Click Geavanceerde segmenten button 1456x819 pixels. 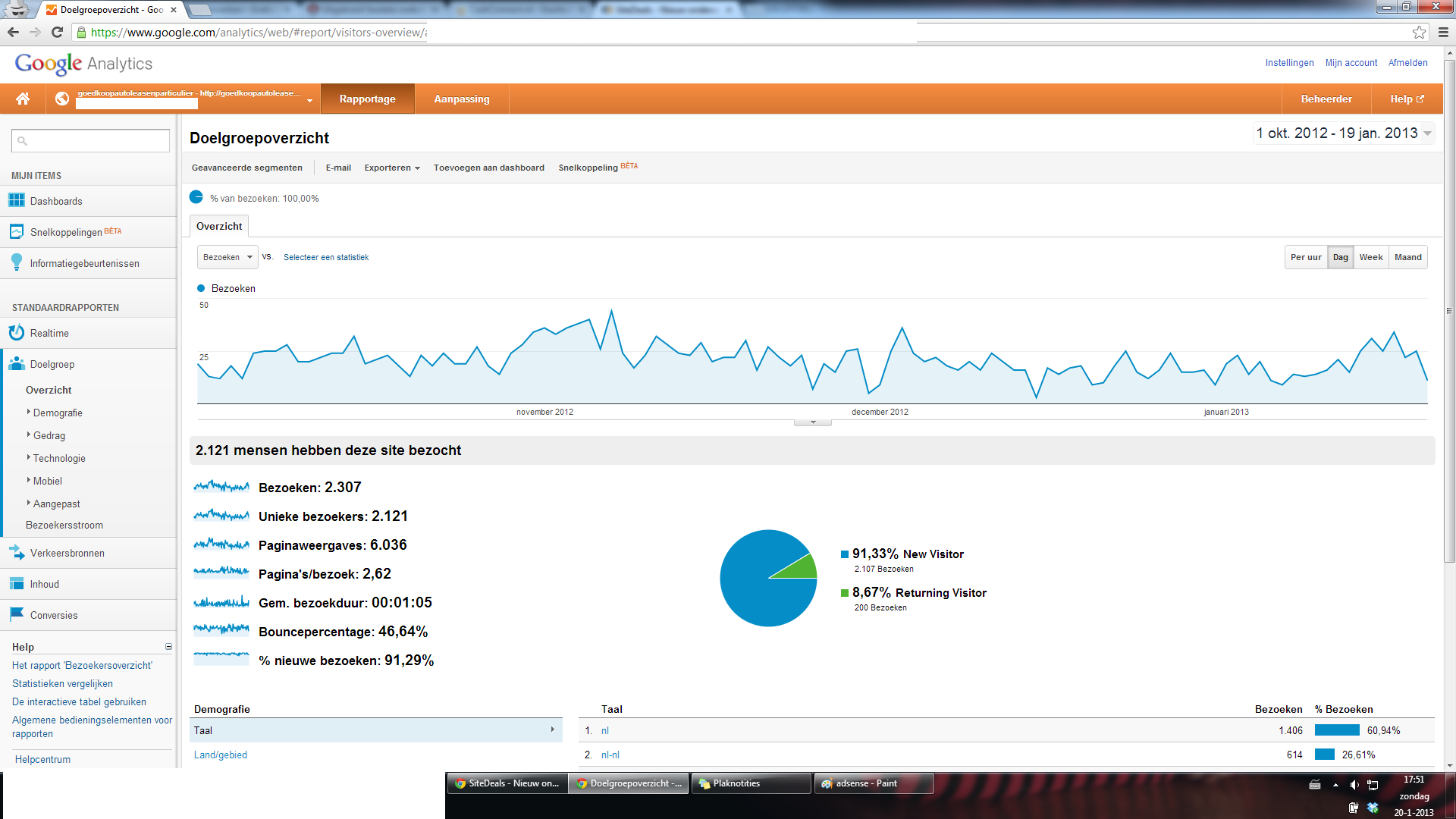pyautogui.click(x=247, y=168)
